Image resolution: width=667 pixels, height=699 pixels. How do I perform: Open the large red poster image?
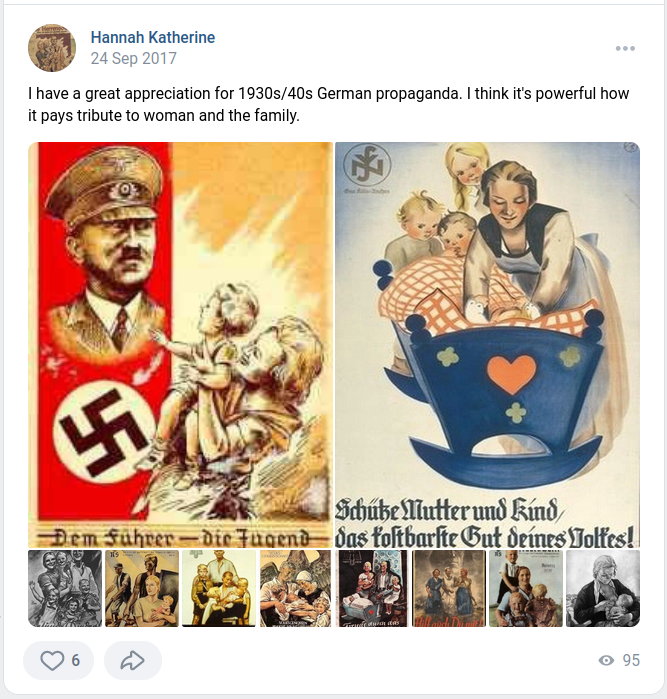click(x=180, y=345)
